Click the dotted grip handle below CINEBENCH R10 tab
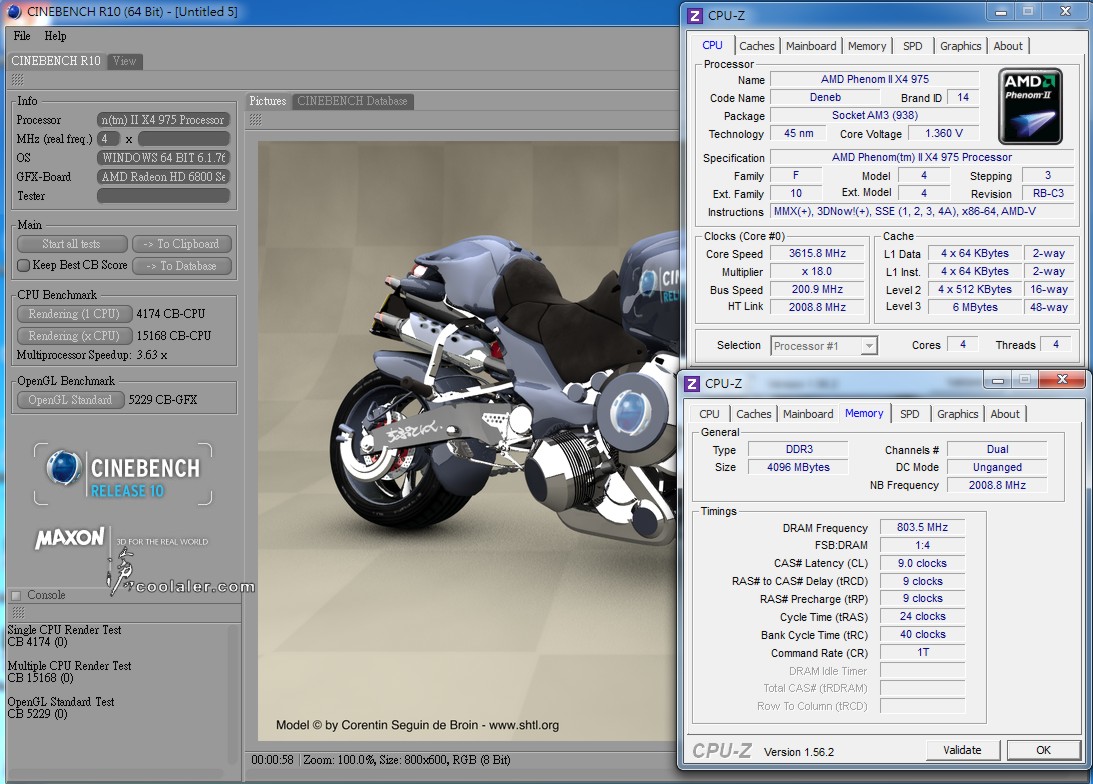 [x=17, y=80]
